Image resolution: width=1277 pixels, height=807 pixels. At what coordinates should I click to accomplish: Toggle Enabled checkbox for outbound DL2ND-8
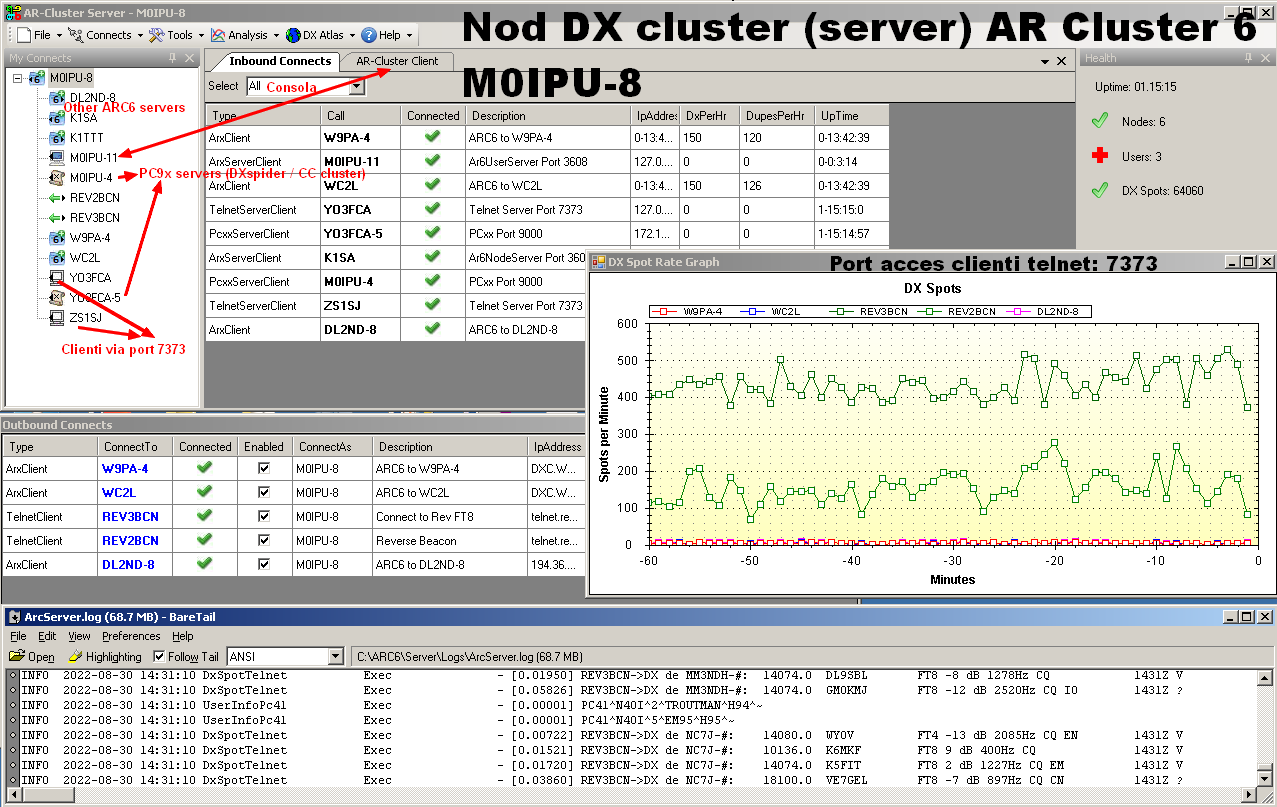(264, 564)
